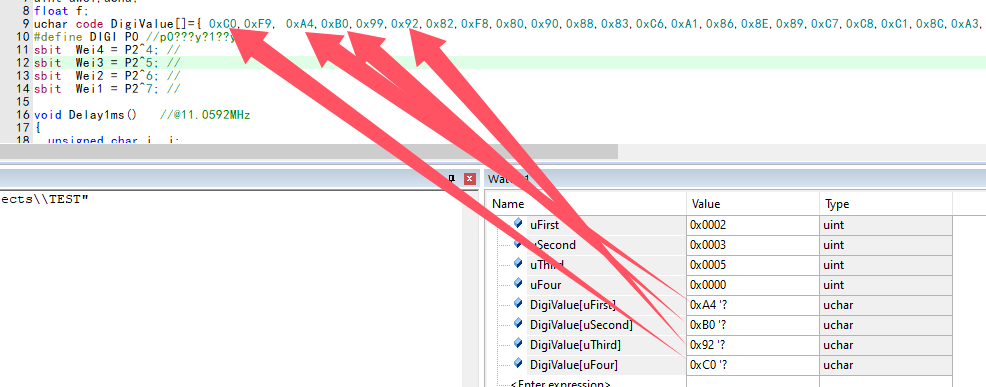This screenshot has height=387, width=986.
Task: Click line number 15 in the editor margin
Action: coord(23,102)
